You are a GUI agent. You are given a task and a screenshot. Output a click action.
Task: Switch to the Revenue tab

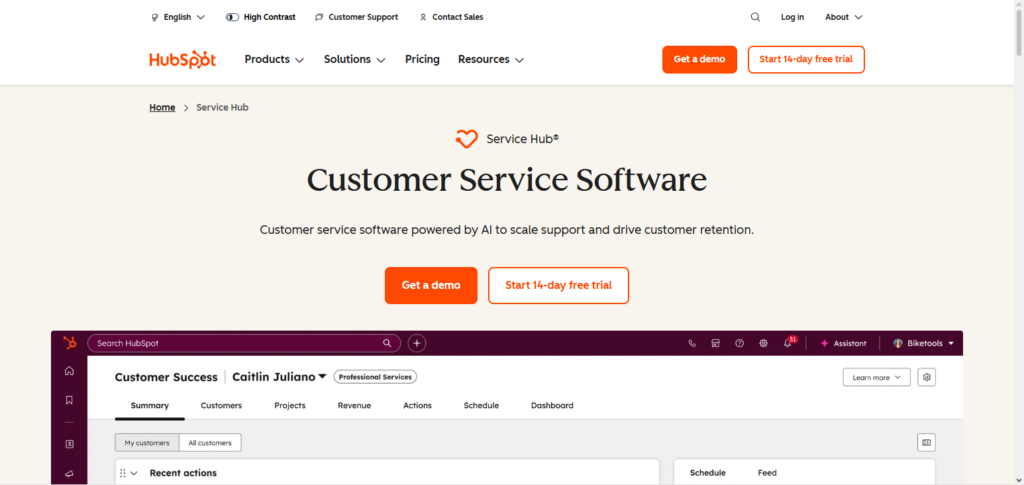click(354, 405)
